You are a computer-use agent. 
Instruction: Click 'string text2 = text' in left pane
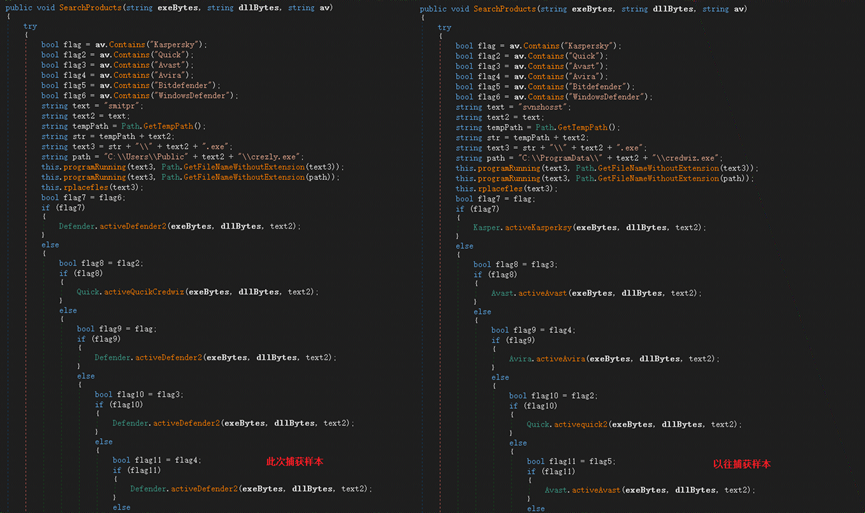[x=86, y=116]
